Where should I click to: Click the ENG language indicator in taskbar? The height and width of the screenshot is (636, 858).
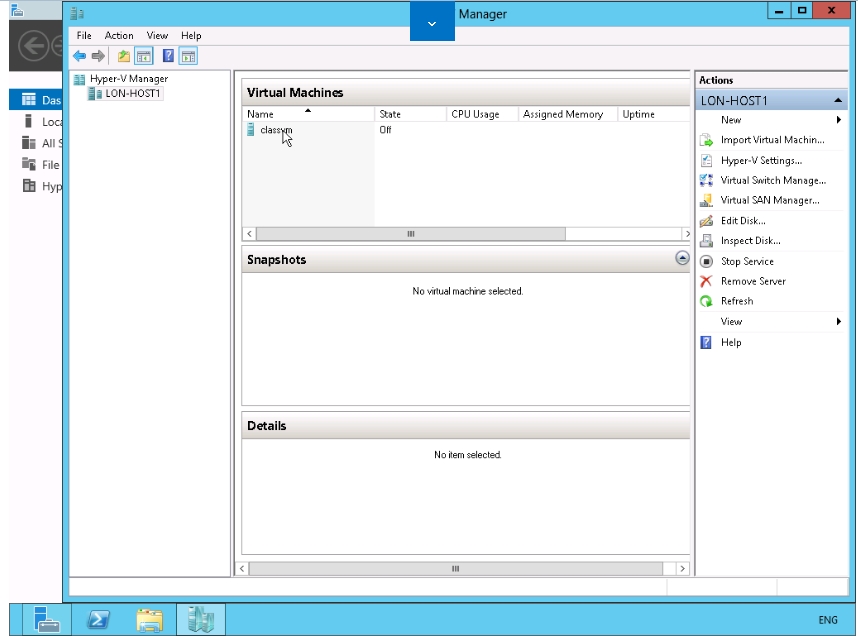point(827,620)
